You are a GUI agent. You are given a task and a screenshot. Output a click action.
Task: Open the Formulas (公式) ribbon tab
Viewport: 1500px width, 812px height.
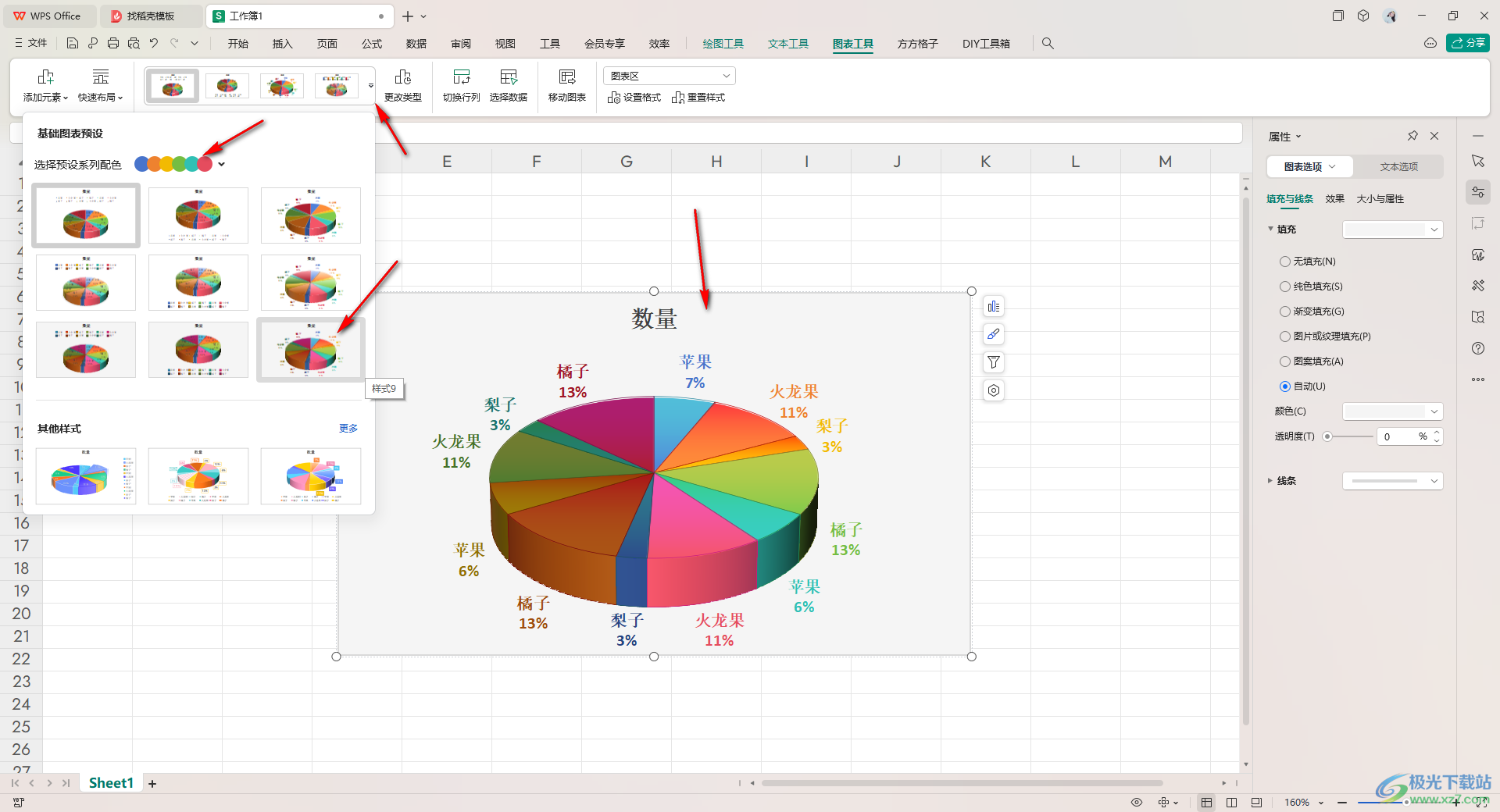point(372,44)
